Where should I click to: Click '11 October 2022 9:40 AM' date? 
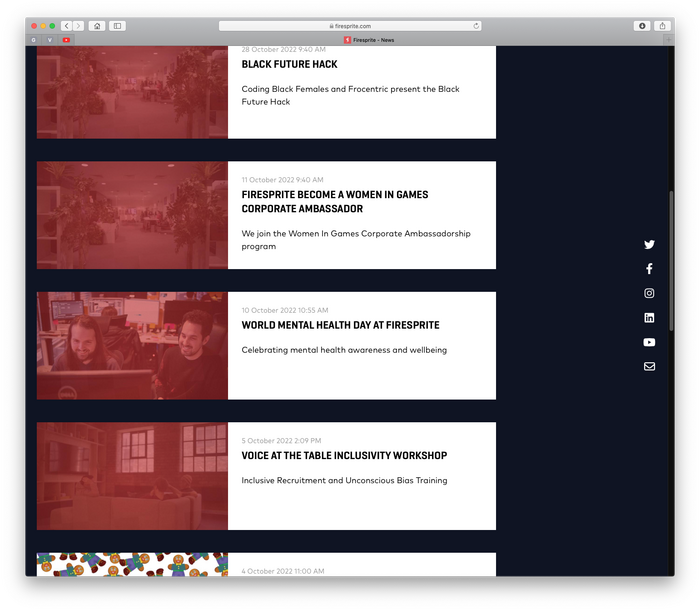pyautogui.click(x=282, y=180)
